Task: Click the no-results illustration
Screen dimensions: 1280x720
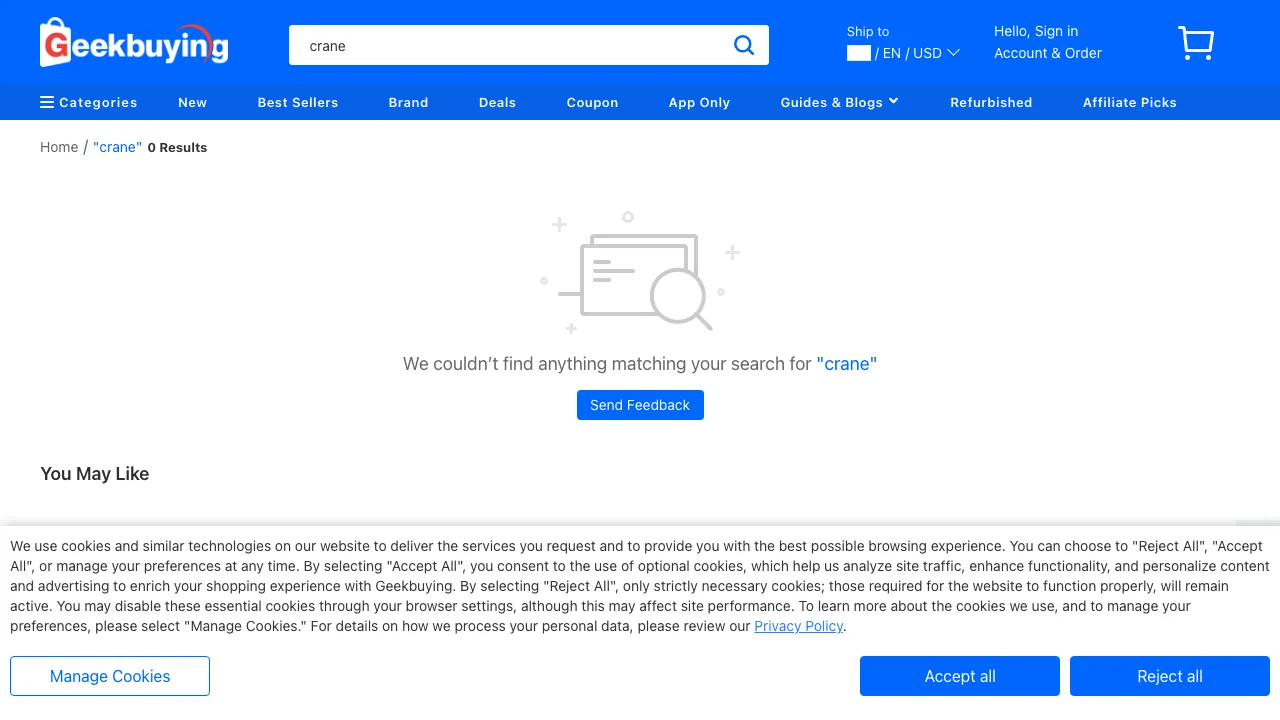Action: tap(640, 272)
